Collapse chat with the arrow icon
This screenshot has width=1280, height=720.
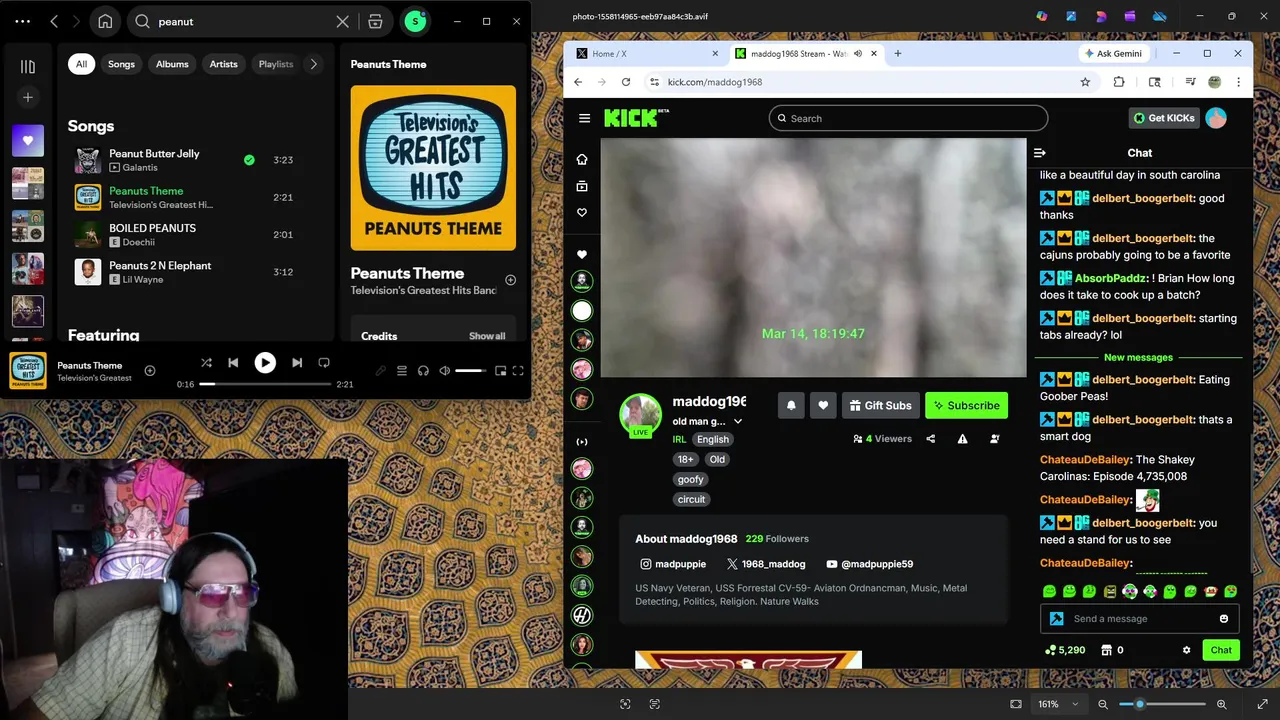pyautogui.click(x=1040, y=153)
